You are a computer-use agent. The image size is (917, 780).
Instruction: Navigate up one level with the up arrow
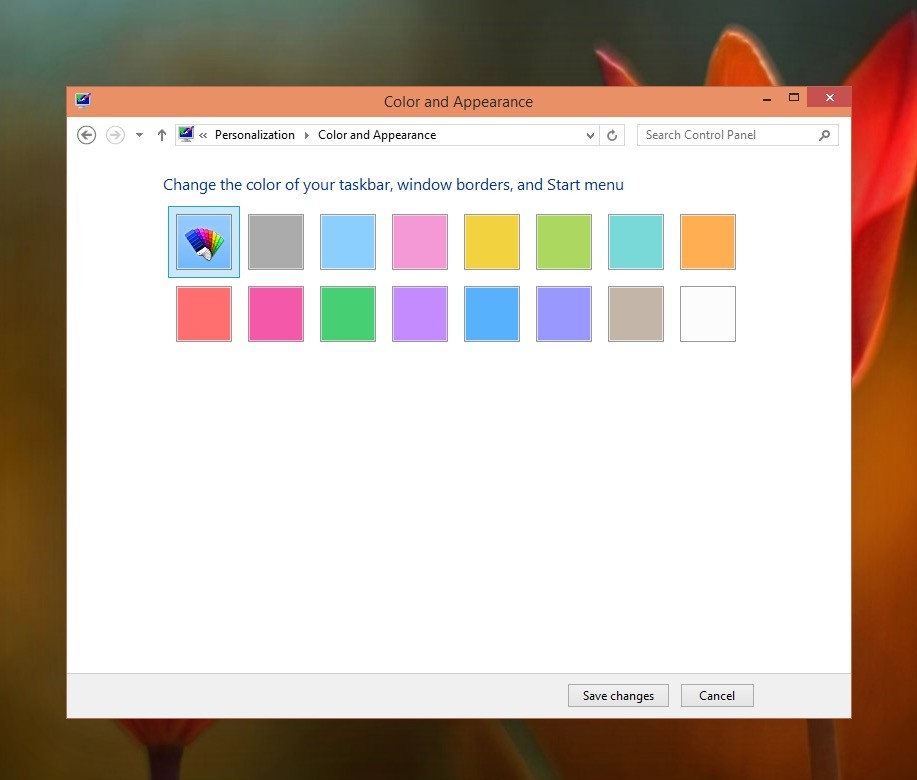point(161,134)
